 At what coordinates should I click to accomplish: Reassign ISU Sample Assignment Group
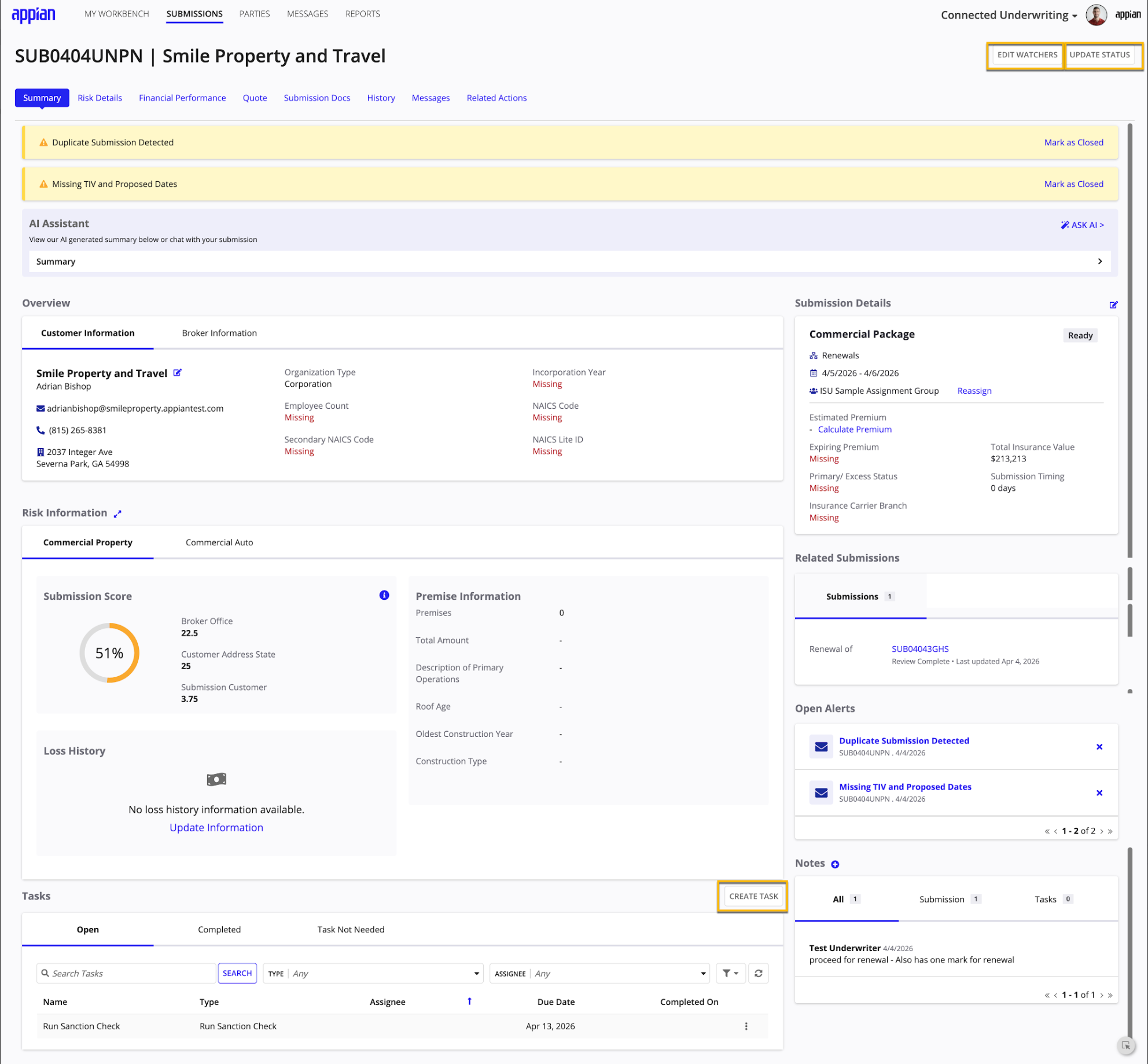tap(974, 391)
